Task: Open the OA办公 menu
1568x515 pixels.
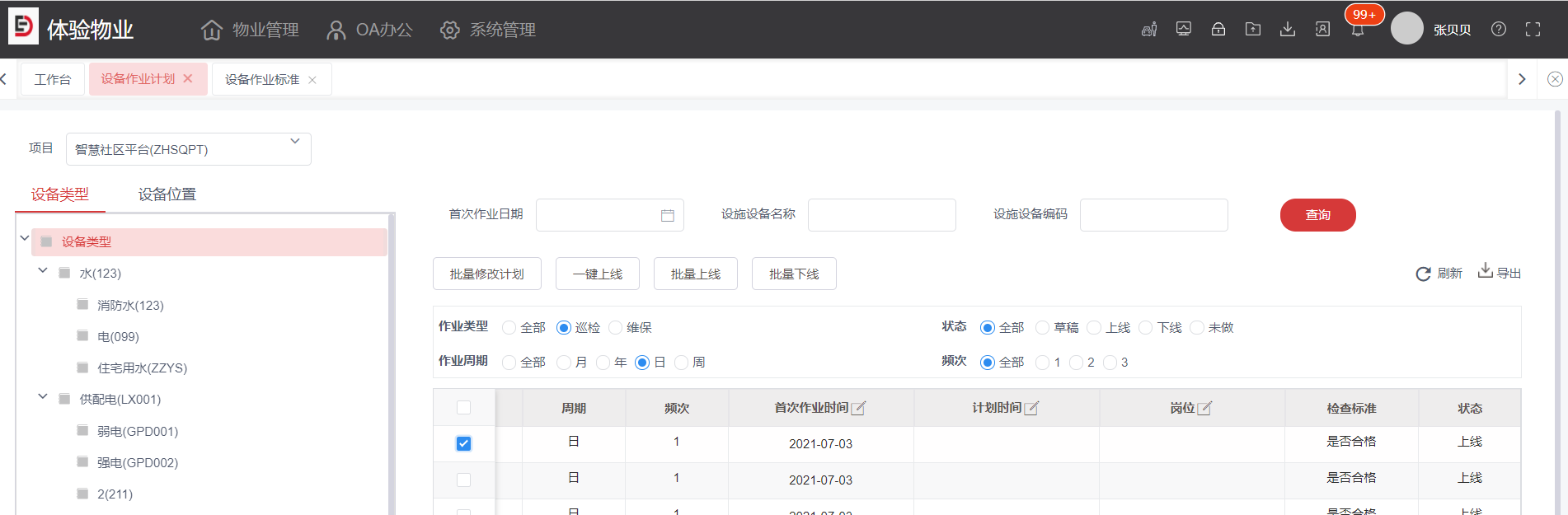Action: coord(369,30)
